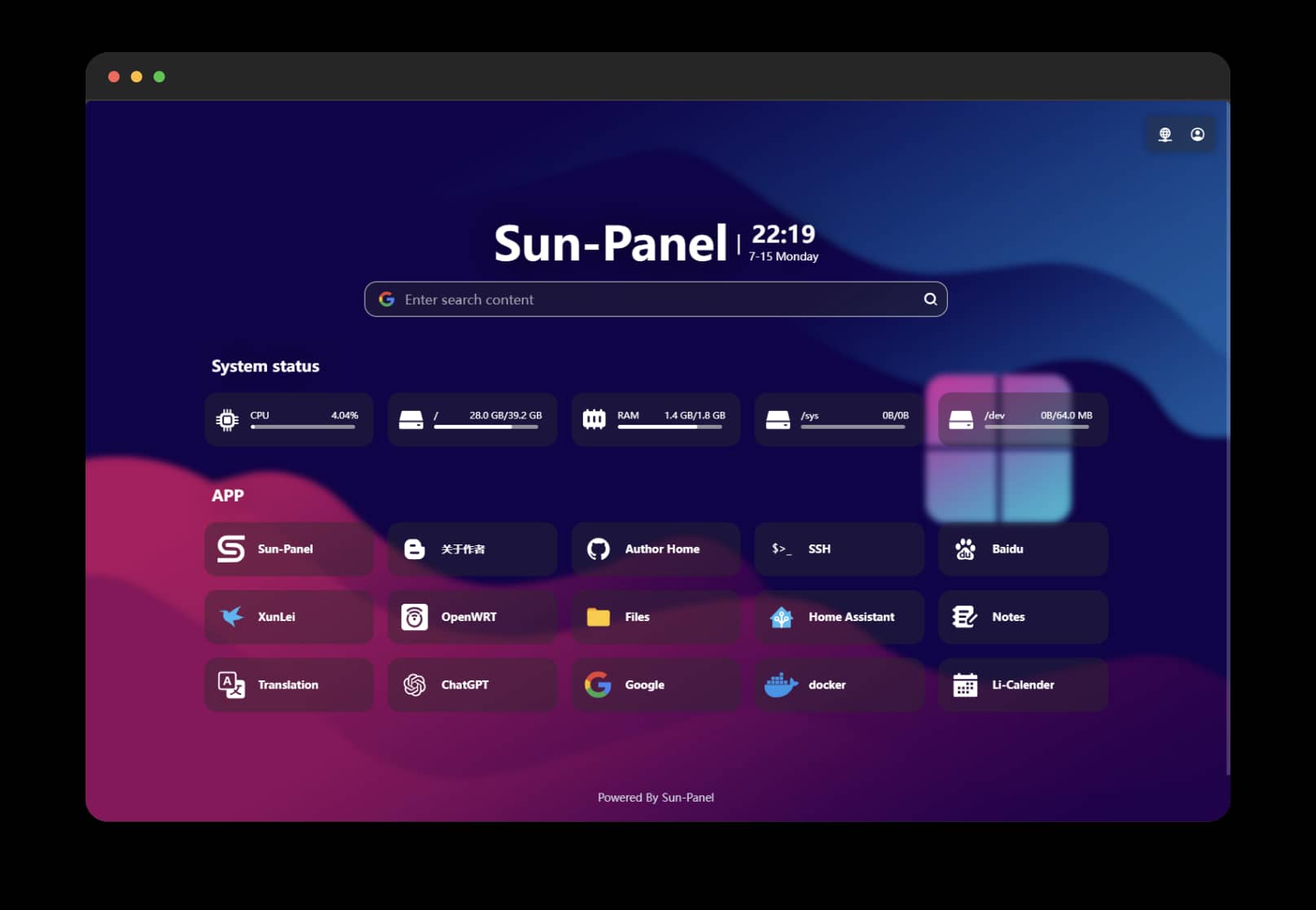Screen dimensions: 1316x910
Task: Open the docker whale icon
Action: click(x=781, y=685)
